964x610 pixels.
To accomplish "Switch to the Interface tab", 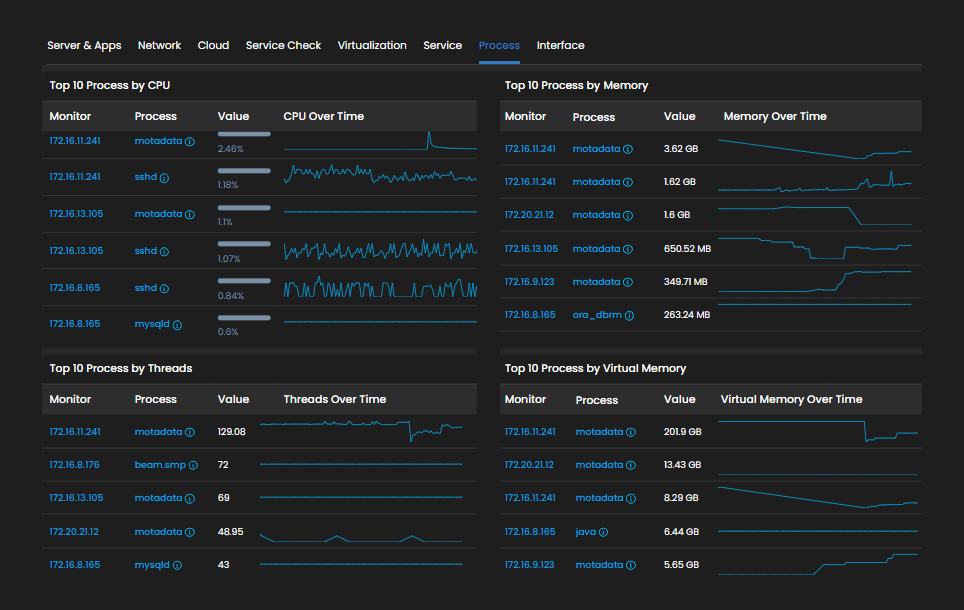I will point(561,46).
